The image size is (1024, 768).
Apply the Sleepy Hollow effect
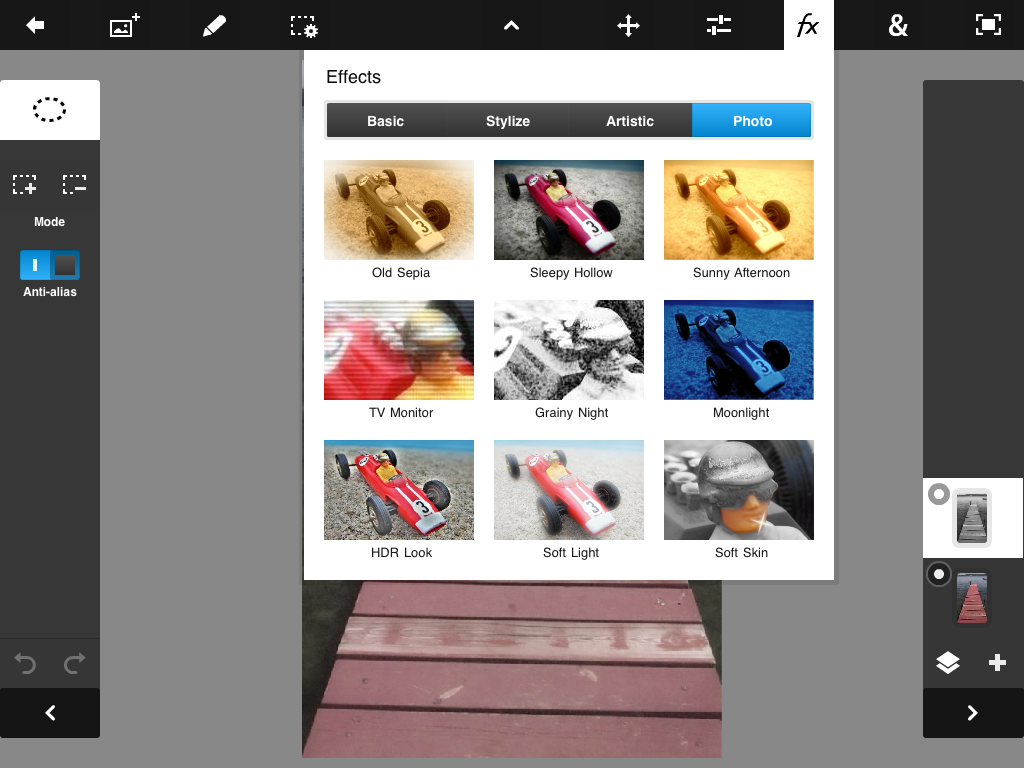coord(569,210)
